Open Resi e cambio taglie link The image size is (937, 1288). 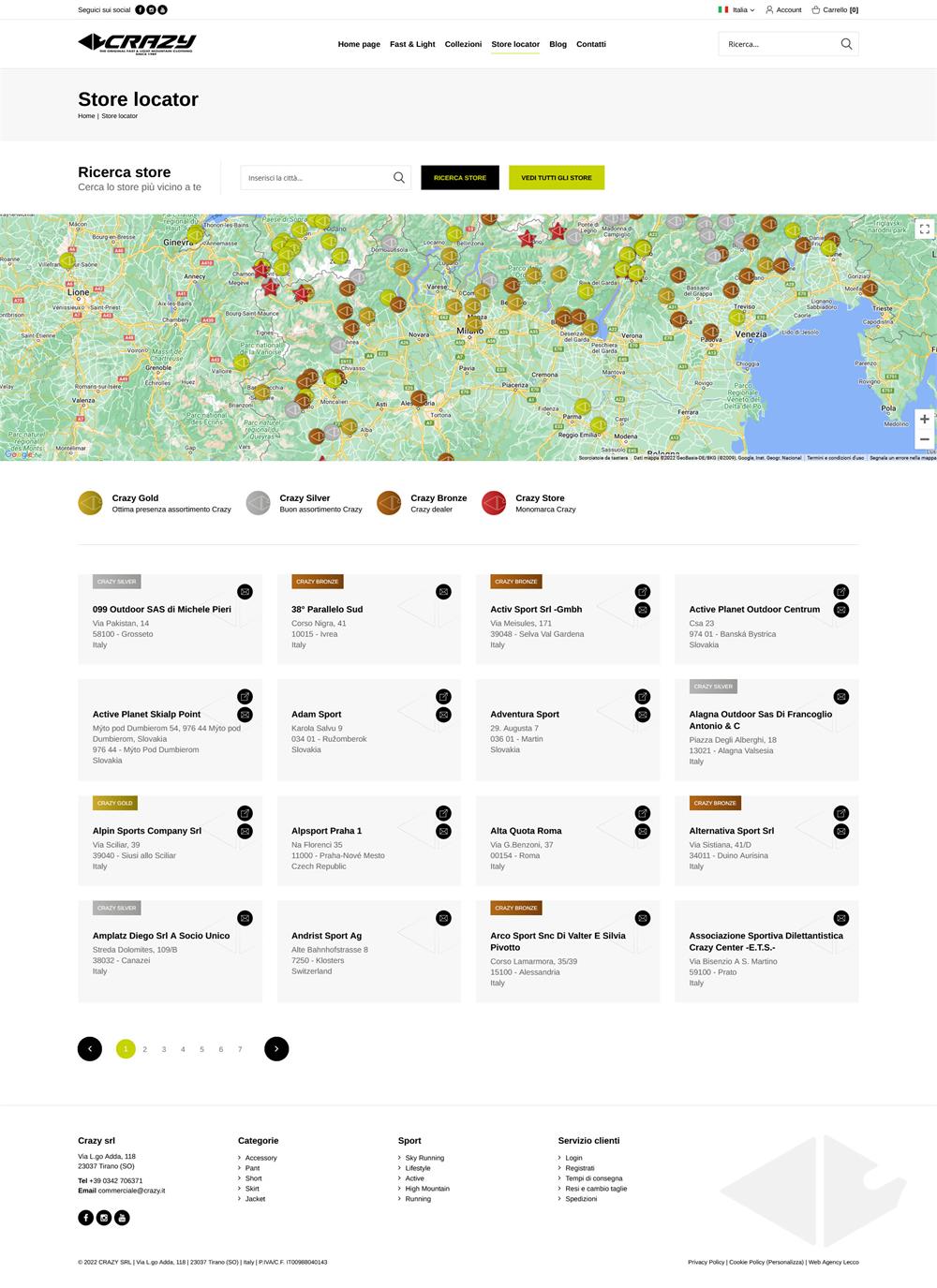click(596, 1189)
